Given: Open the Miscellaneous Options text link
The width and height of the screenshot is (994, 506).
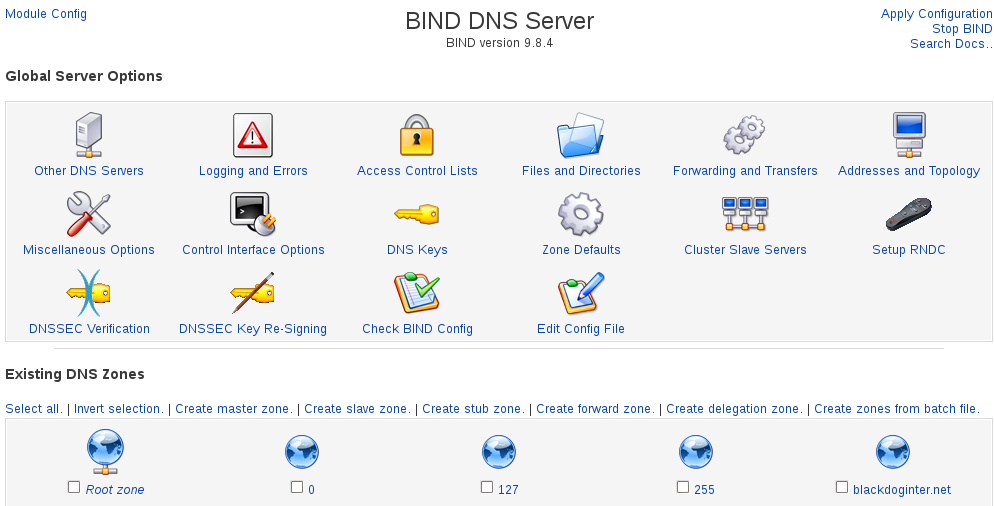Looking at the screenshot, I should (89, 250).
